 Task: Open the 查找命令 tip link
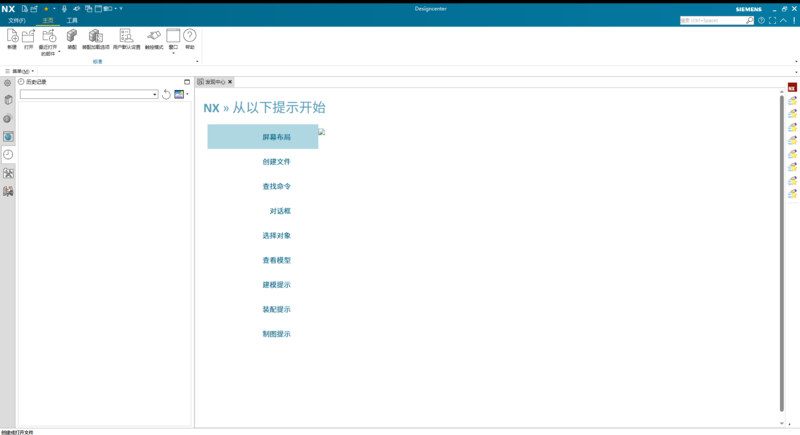point(277,186)
